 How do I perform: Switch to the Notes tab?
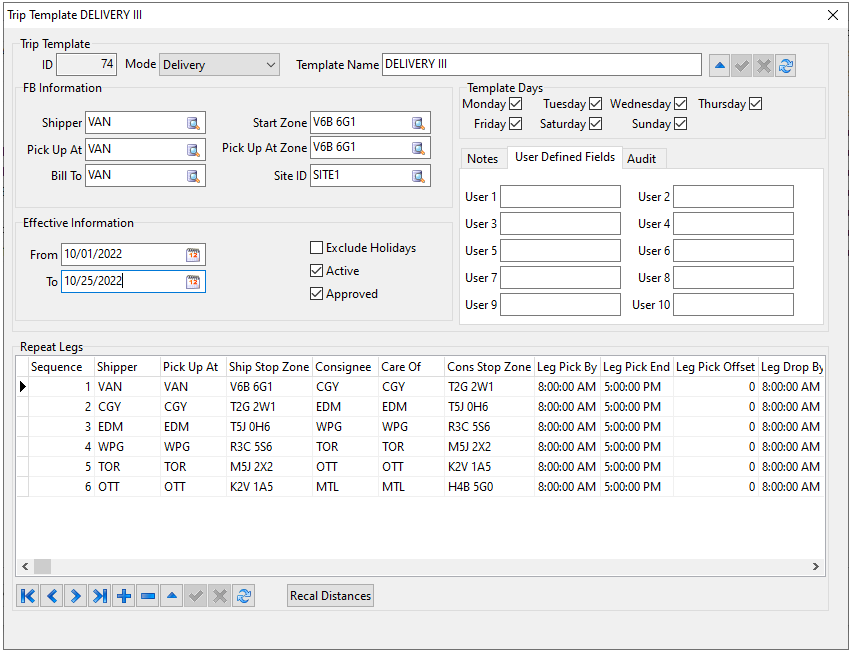point(482,159)
